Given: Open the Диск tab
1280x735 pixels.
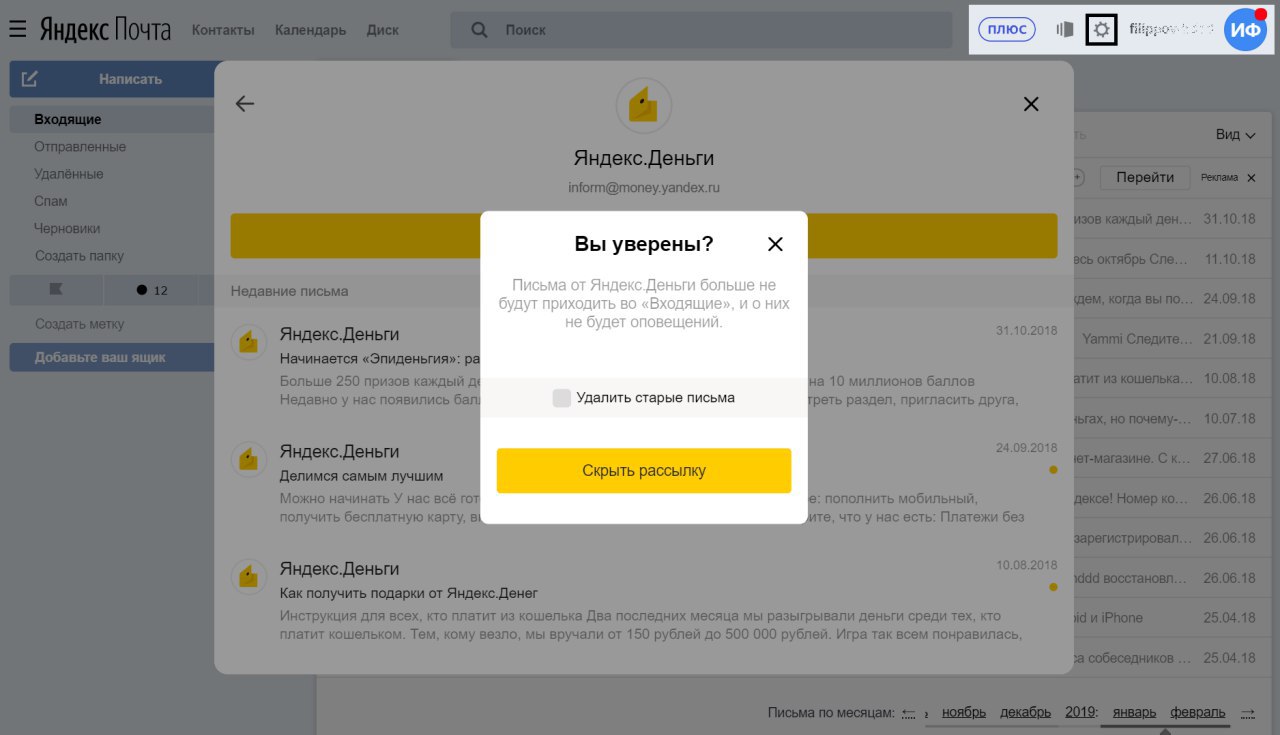Looking at the screenshot, I should [382, 30].
